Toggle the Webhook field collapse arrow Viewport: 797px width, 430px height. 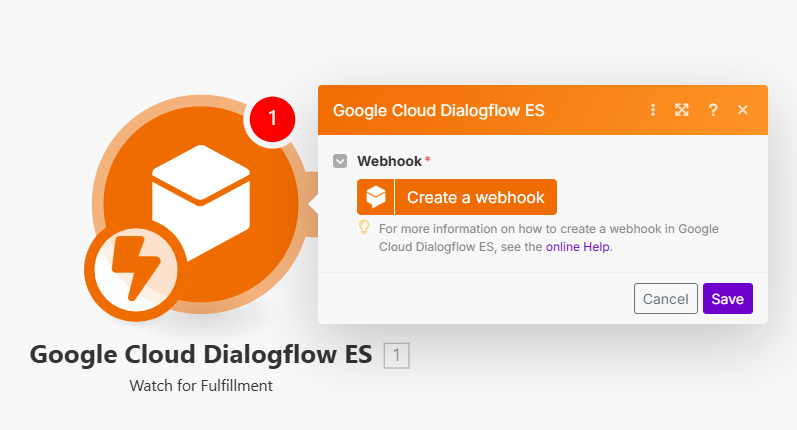click(x=340, y=161)
